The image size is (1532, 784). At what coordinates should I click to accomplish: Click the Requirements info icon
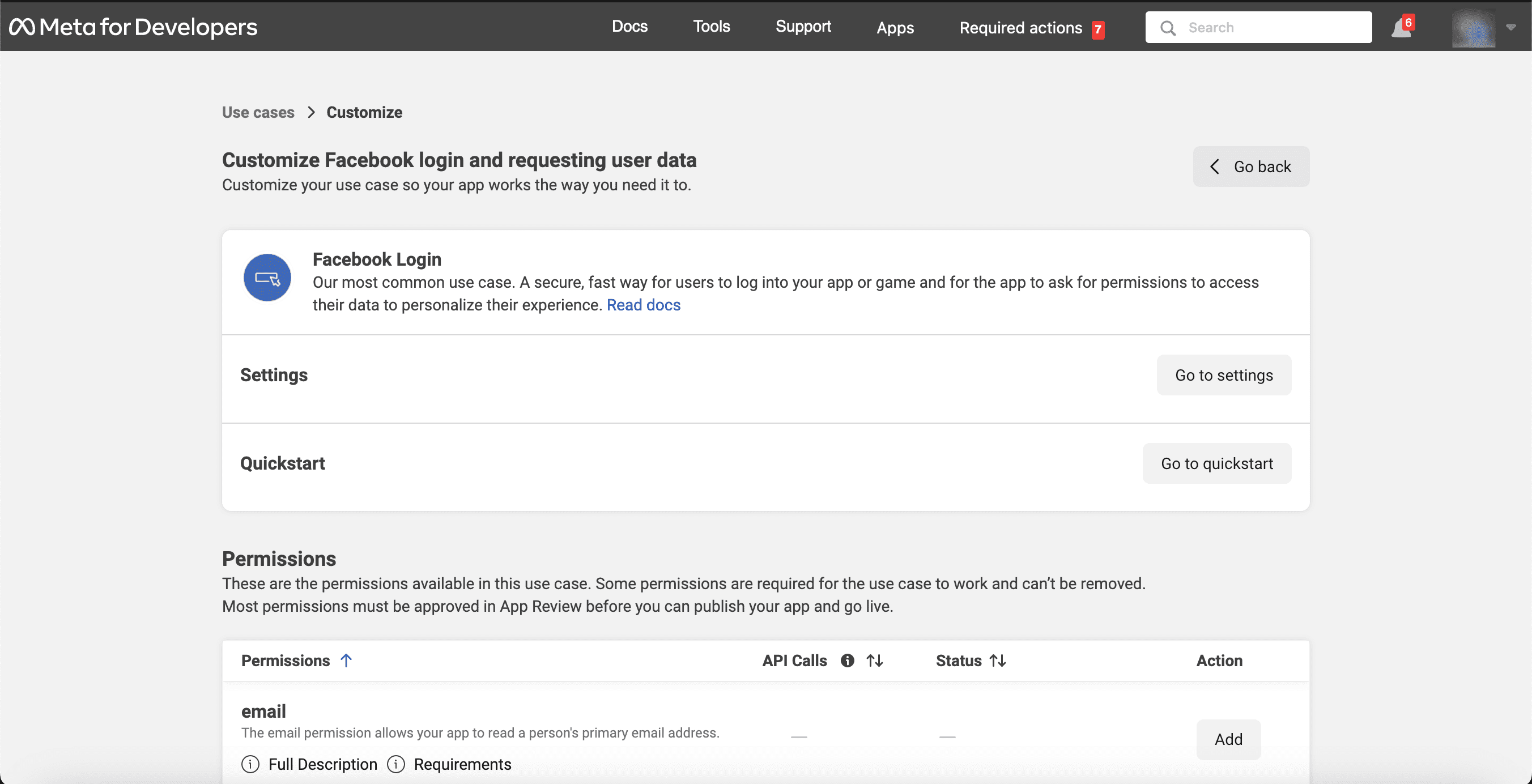(396, 764)
